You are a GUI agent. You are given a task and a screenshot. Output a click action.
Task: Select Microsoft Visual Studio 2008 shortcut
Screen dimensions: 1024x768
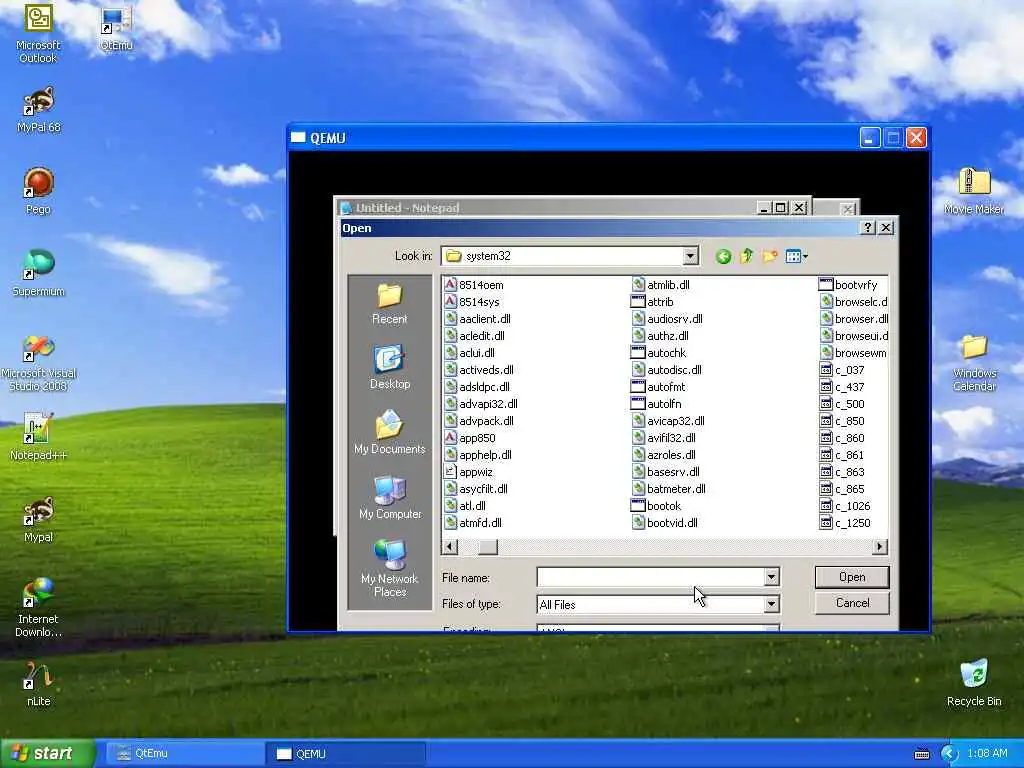(x=39, y=363)
